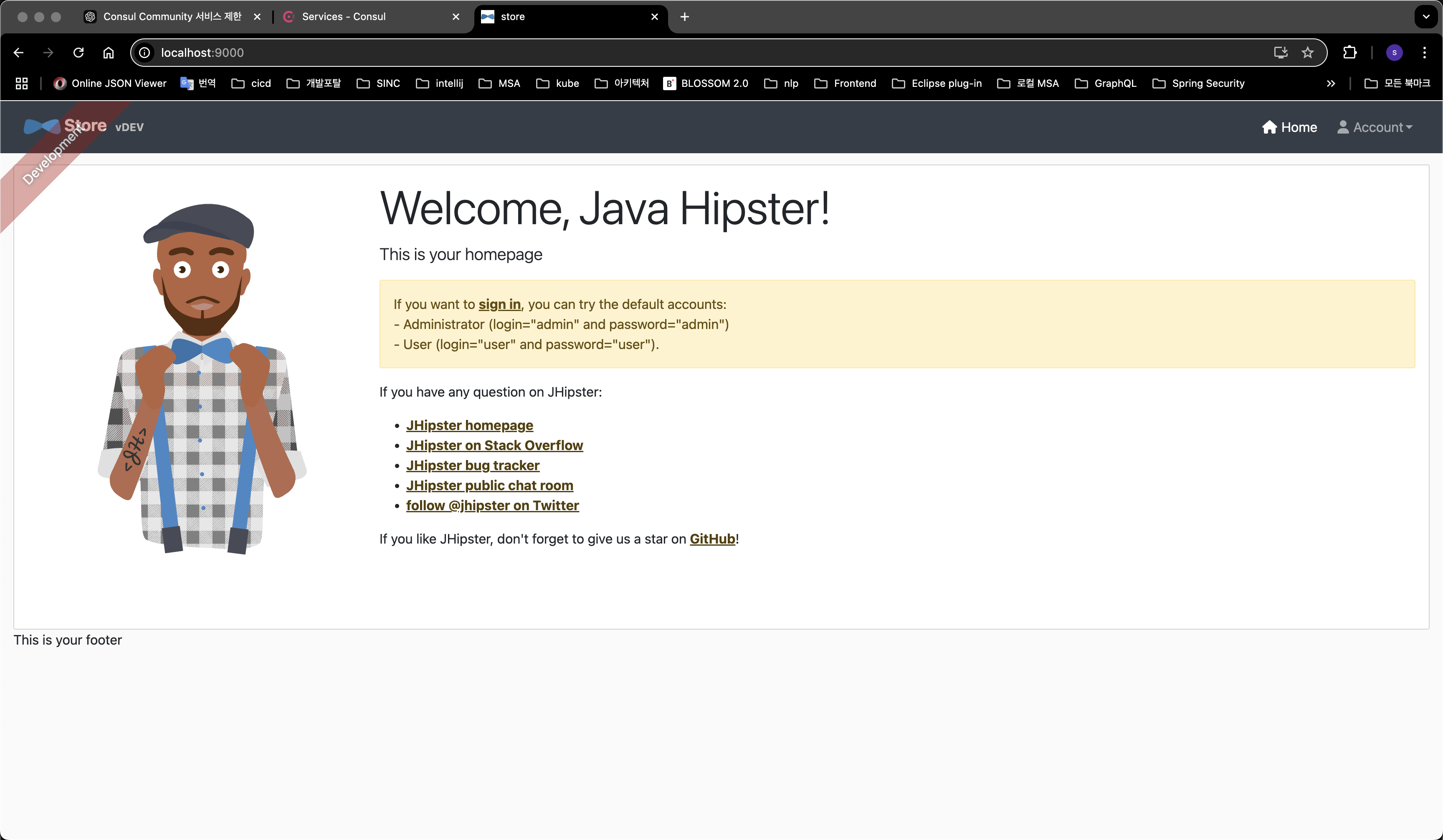This screenshot has height=840, width=1443.
Task: Click the bookmark star icon
Action: [1307, 53]
